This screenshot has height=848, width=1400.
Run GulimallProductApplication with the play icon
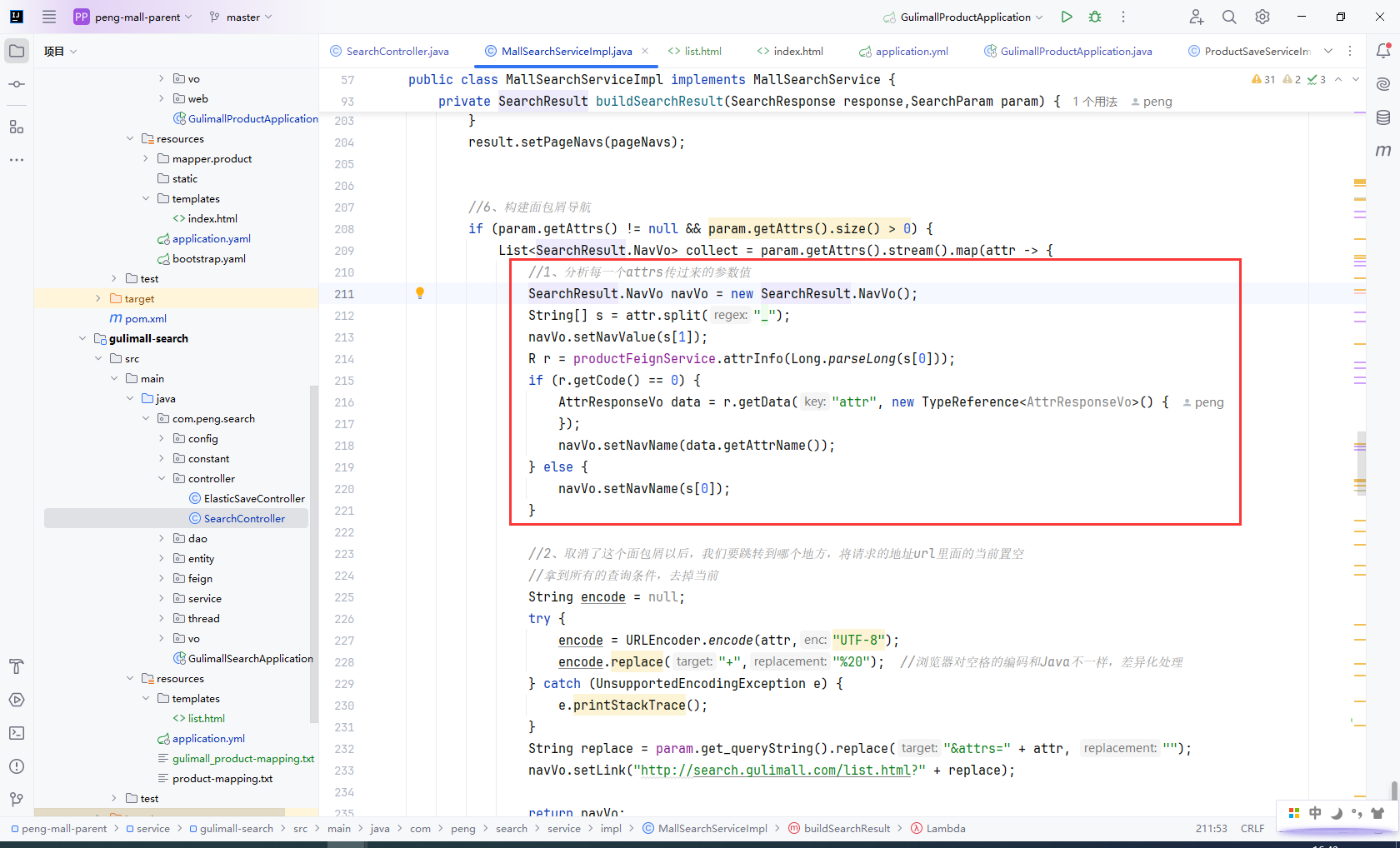click(1067, 17)
